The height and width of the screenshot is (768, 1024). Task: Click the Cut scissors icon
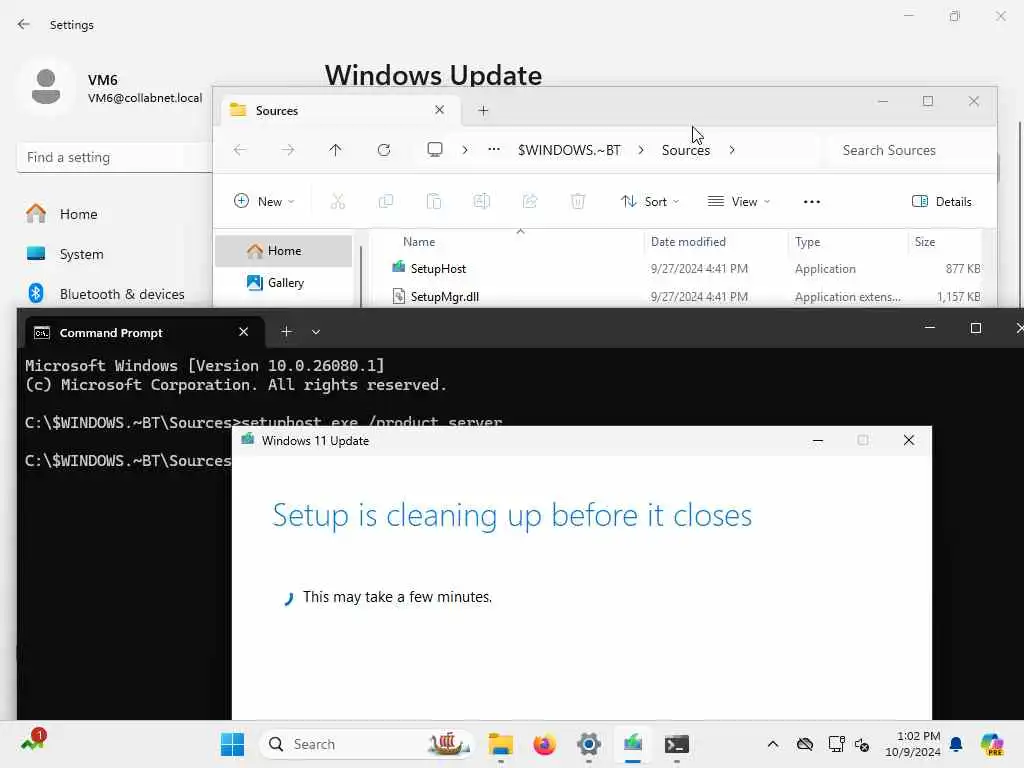coord(338,201)
